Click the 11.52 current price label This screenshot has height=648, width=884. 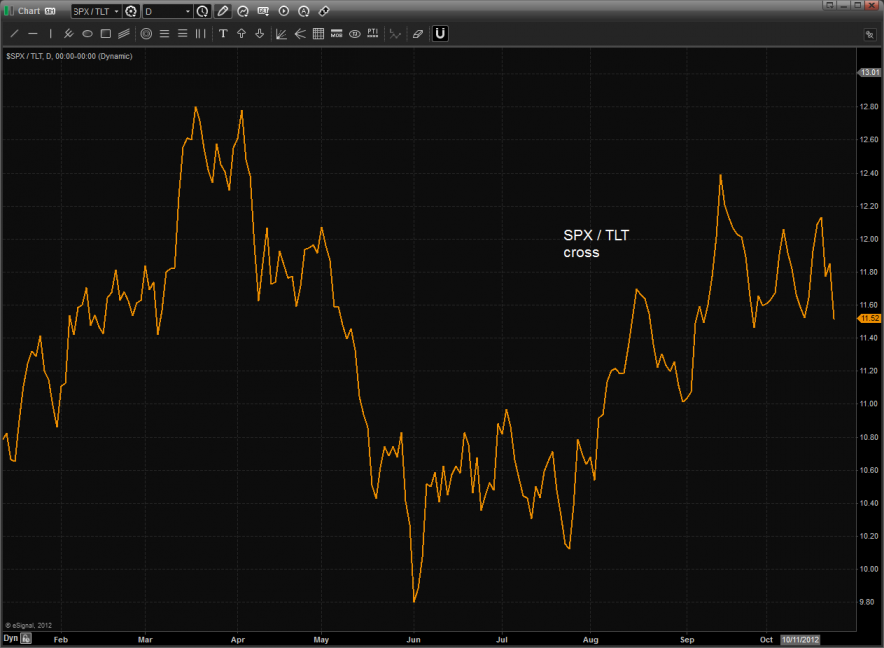click(x=868, y=318)
